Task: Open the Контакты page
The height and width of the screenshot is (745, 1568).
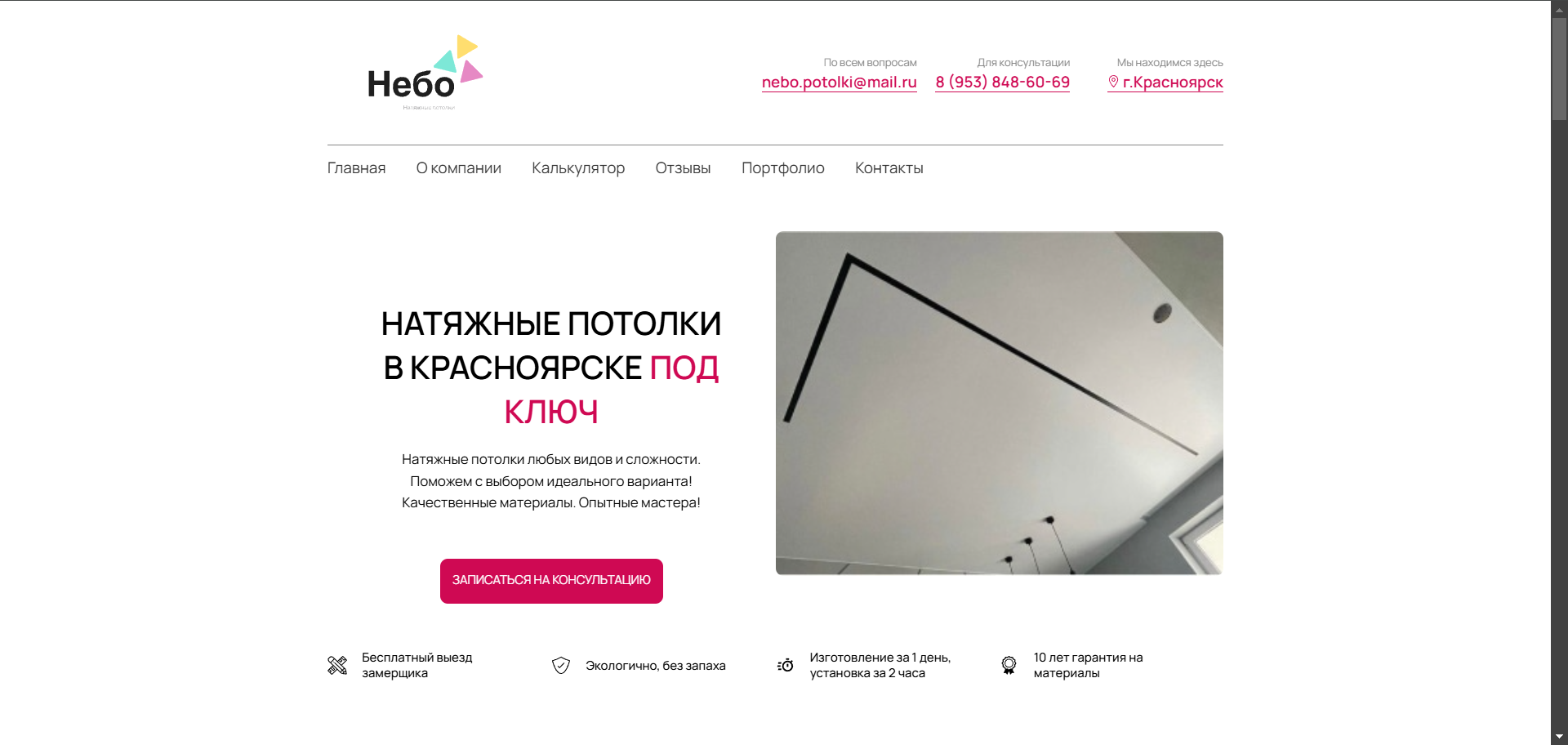Action: coord(889,168)
